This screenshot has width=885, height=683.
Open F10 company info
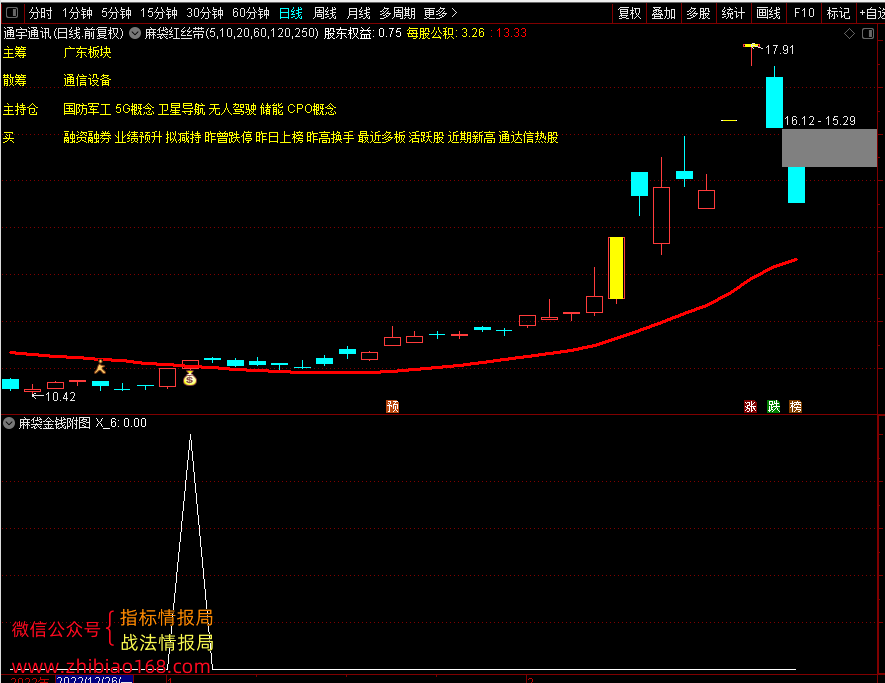click(804, 13)
